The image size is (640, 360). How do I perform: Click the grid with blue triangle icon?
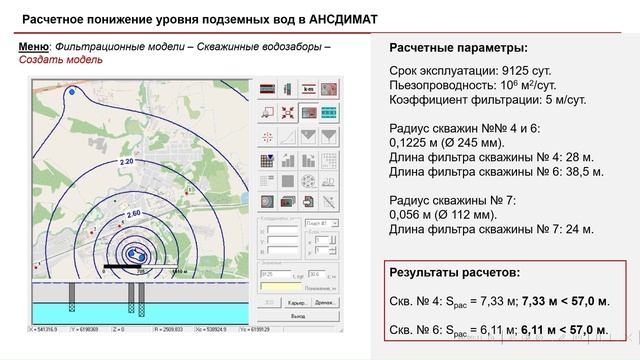pyautogui.click(x=267, y=160)
